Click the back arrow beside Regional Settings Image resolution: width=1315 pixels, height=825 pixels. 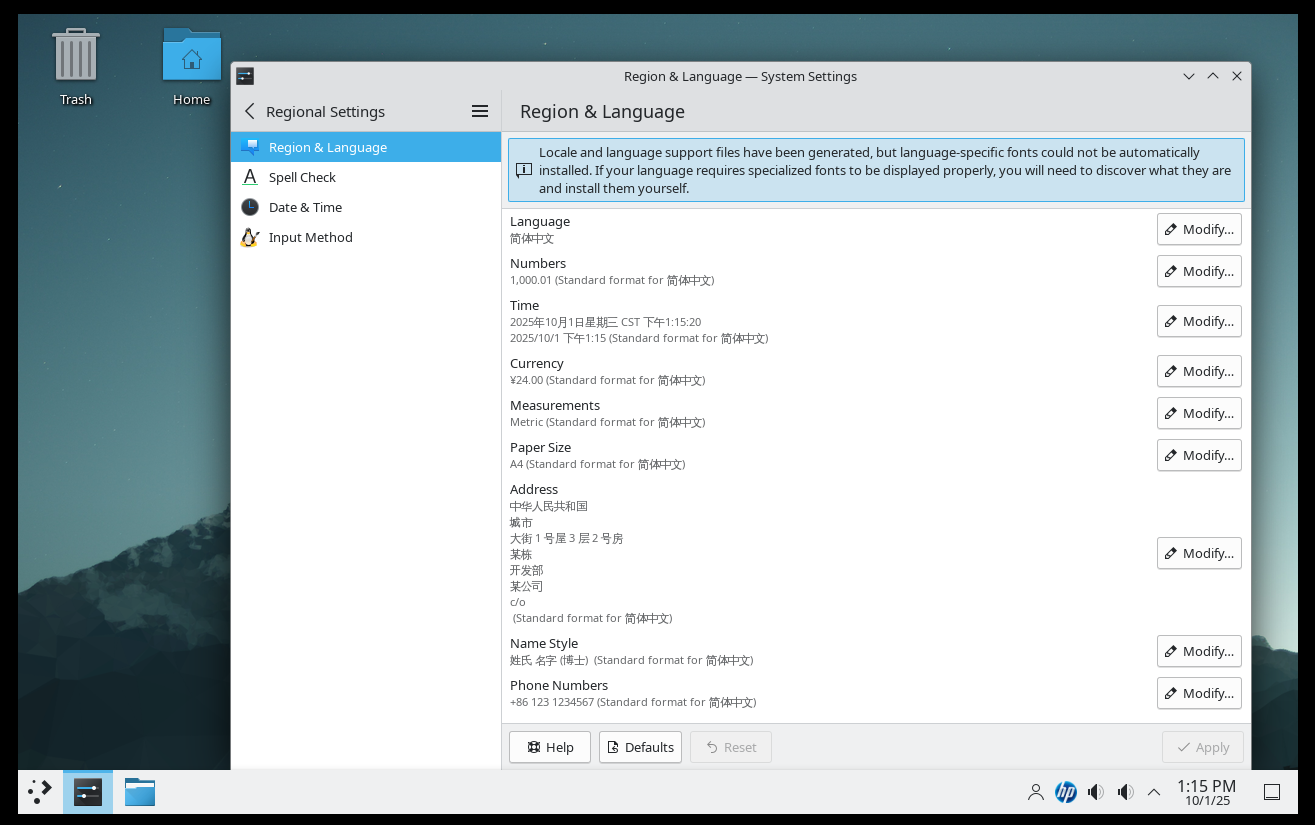point(250,112)
